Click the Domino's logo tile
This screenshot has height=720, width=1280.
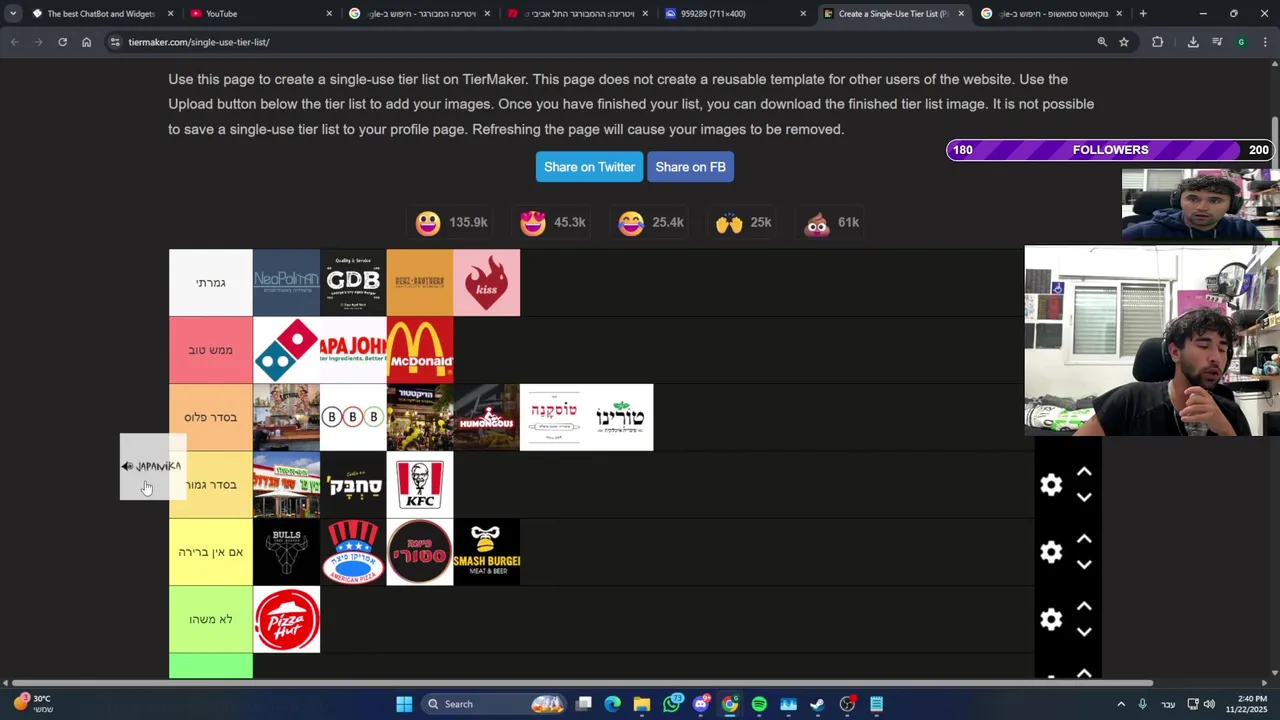[286, 350]
